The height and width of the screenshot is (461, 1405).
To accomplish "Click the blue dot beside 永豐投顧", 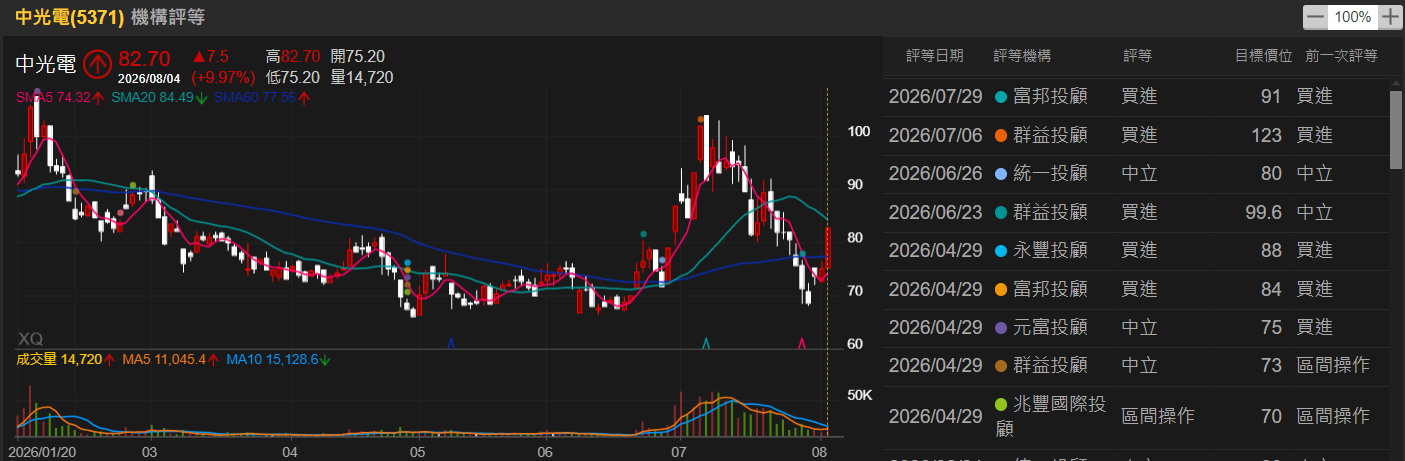I will (x=1001, y=251).
